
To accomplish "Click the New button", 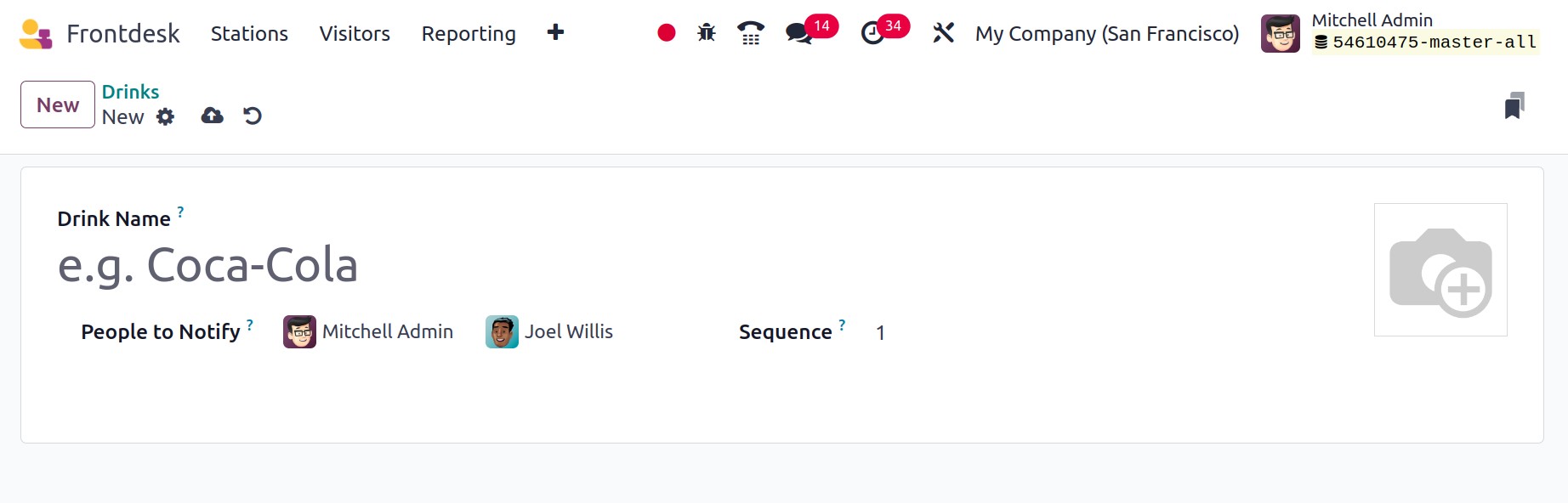I will click(58, 105).
